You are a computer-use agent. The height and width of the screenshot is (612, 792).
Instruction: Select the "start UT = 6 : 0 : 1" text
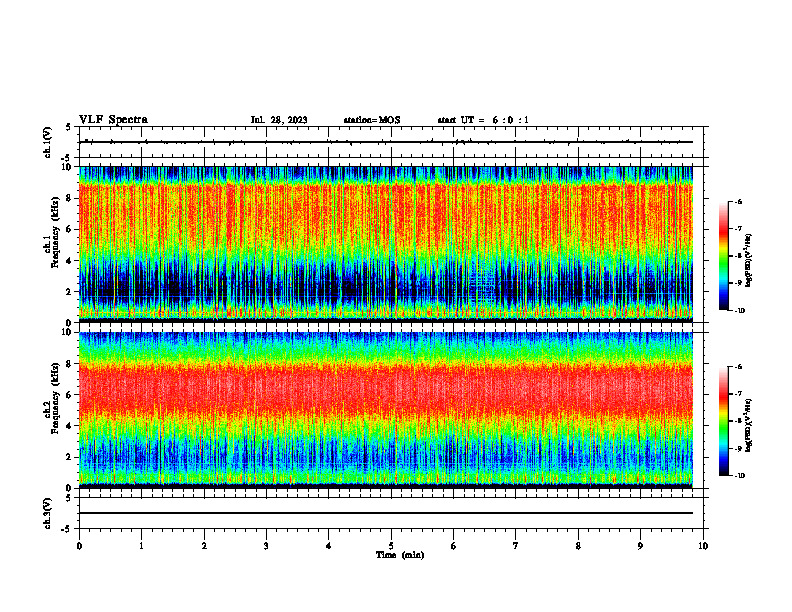[483, 120]
